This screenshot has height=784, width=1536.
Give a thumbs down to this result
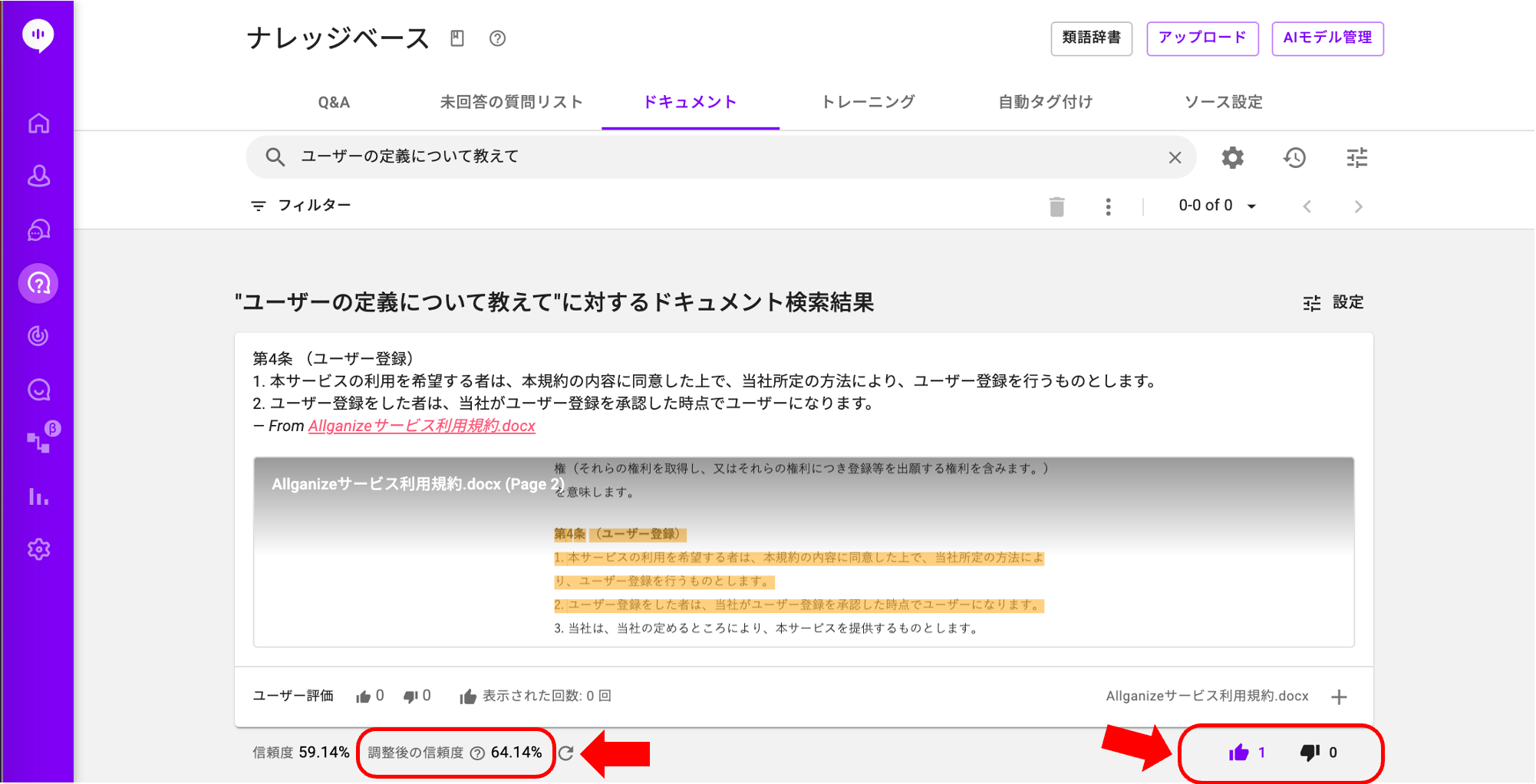point(1310,753)
